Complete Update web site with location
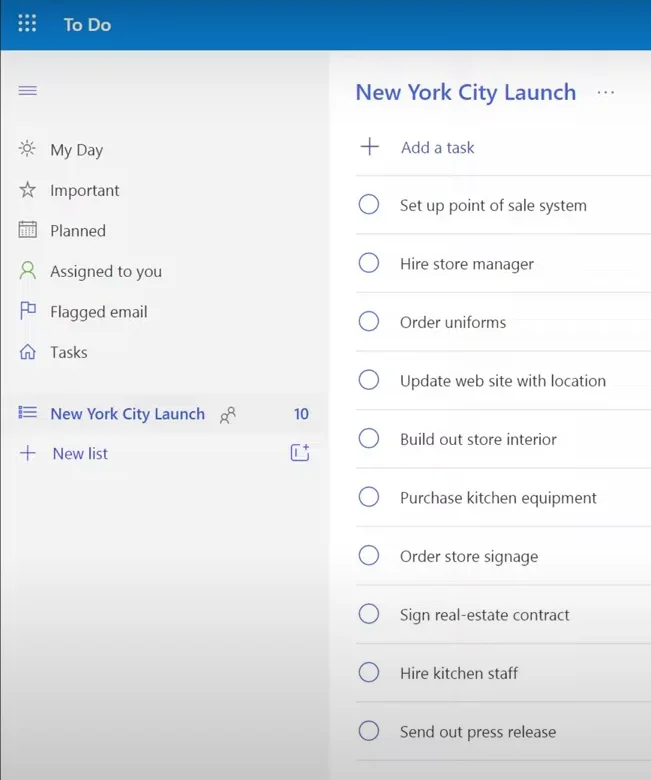 point(369,380)
